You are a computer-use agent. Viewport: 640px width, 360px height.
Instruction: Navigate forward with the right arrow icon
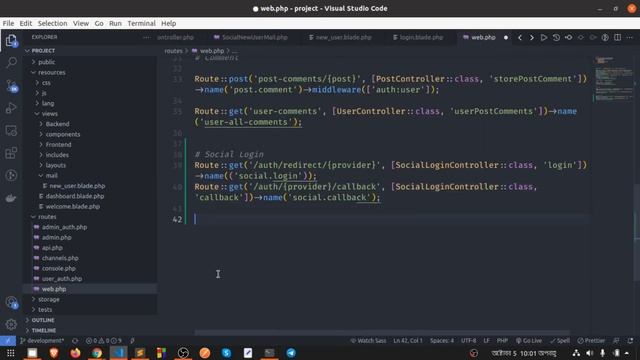531,38
